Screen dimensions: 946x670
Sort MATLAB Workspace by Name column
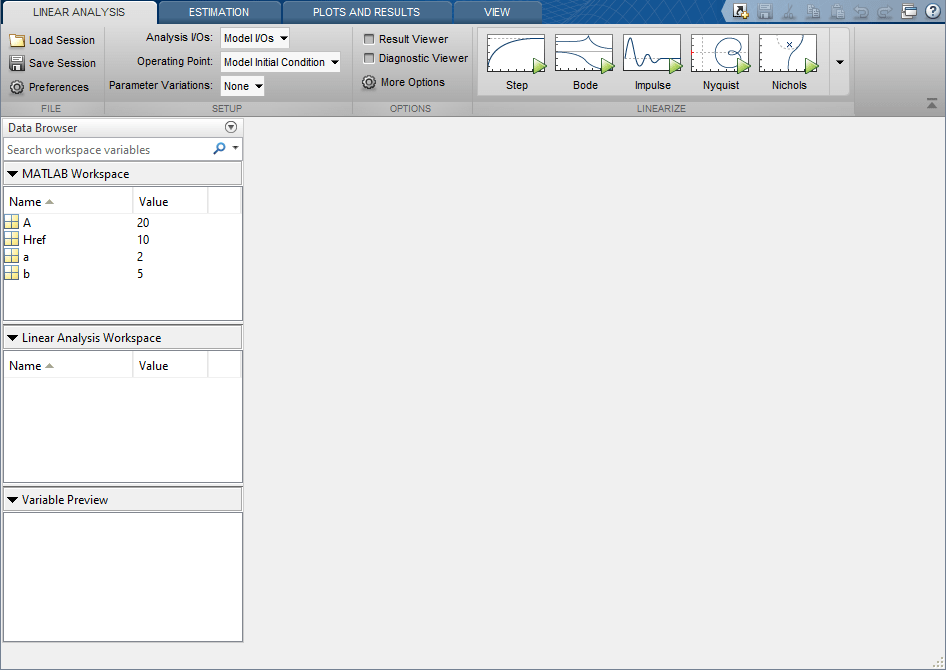tap(68, 201)
